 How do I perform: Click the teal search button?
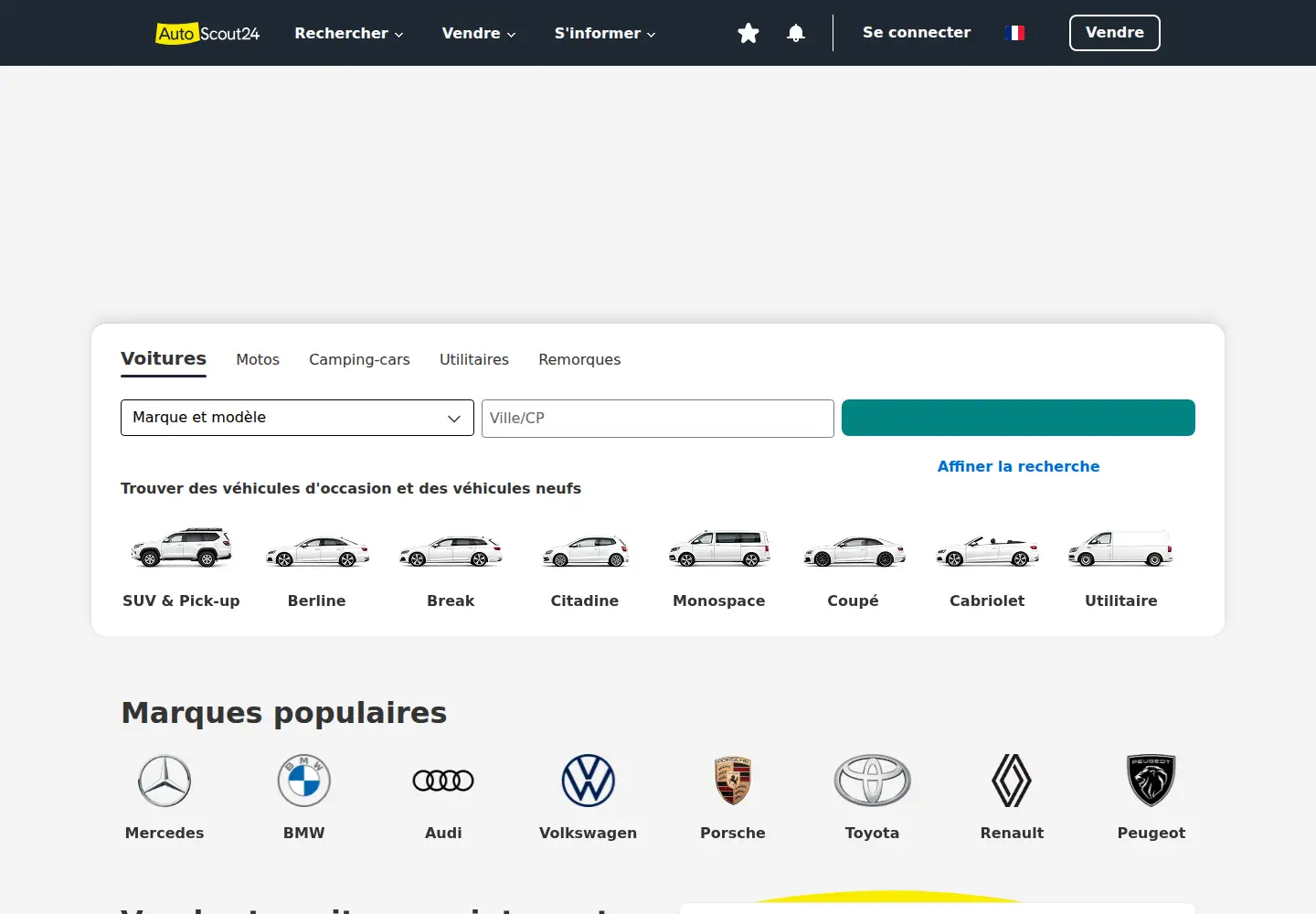1018,418
